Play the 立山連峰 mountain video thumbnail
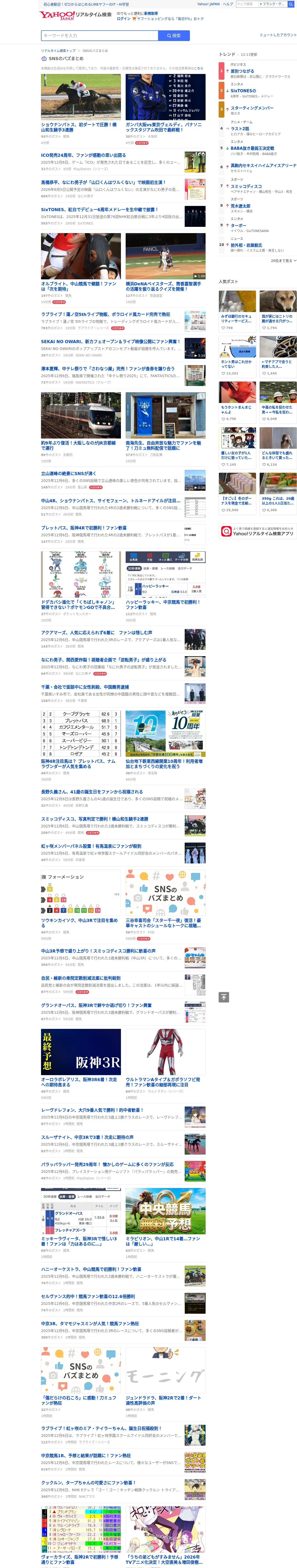The width and height of the screenshot is (297, 1568). tap(195, 481)
